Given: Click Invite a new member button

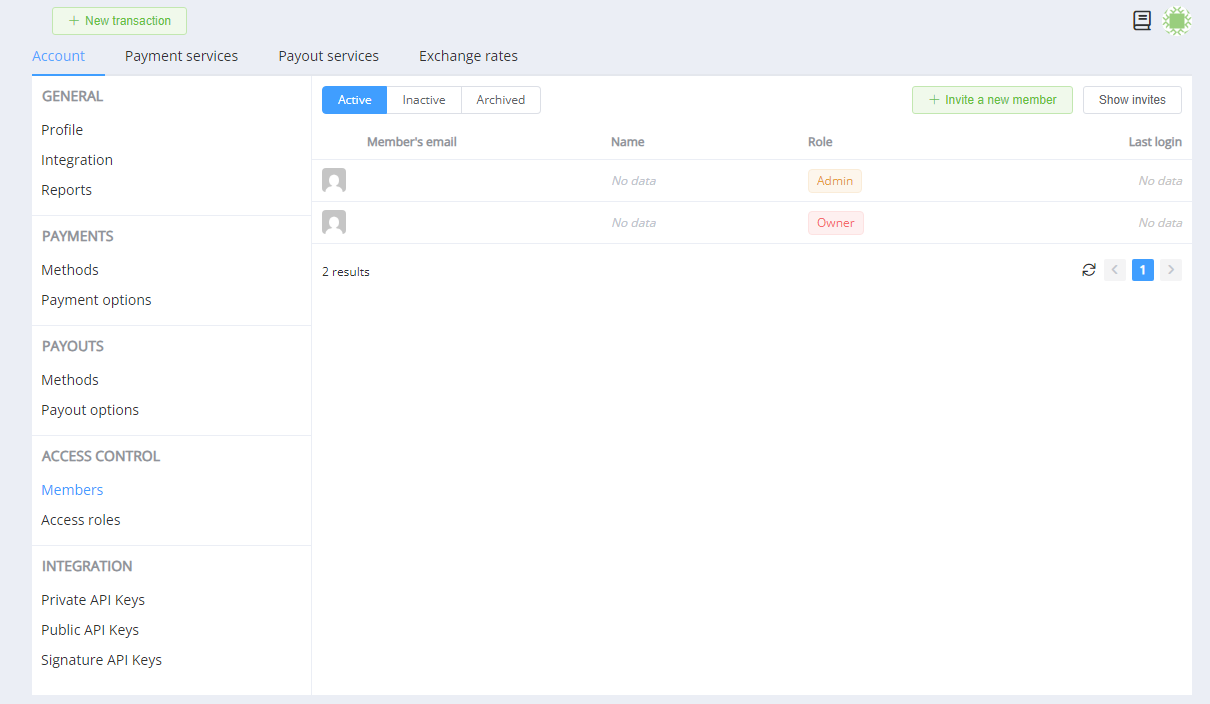Looking at the screenshot, I should (992, 100).
